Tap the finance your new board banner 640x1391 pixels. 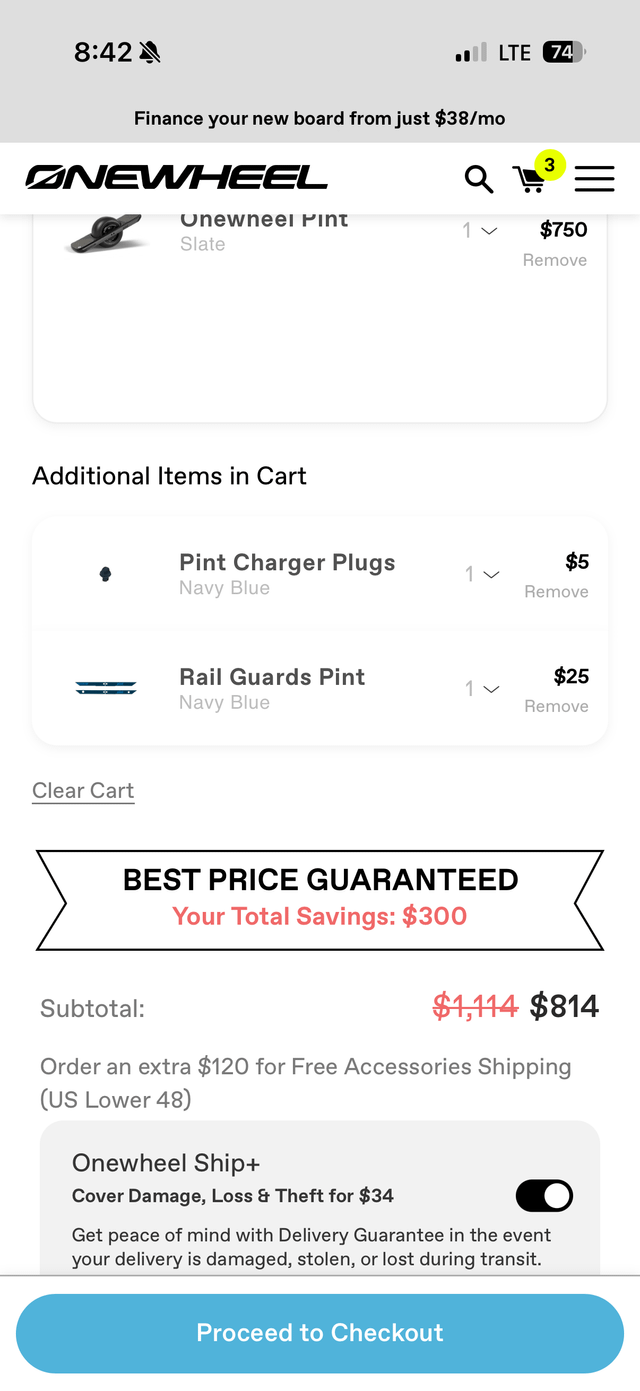(320, 119)
